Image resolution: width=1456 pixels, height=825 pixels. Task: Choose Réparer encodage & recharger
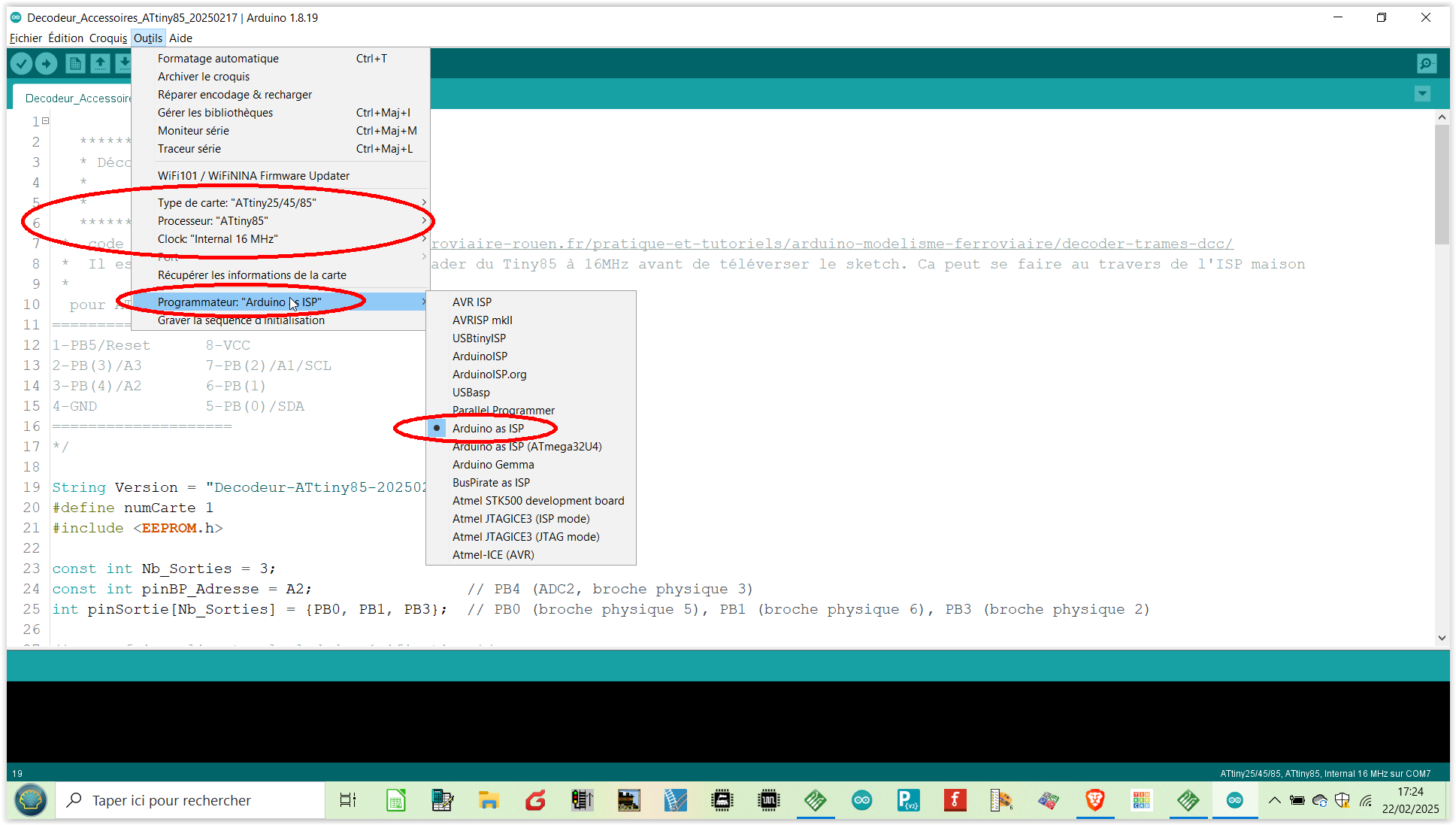[280, 95]
